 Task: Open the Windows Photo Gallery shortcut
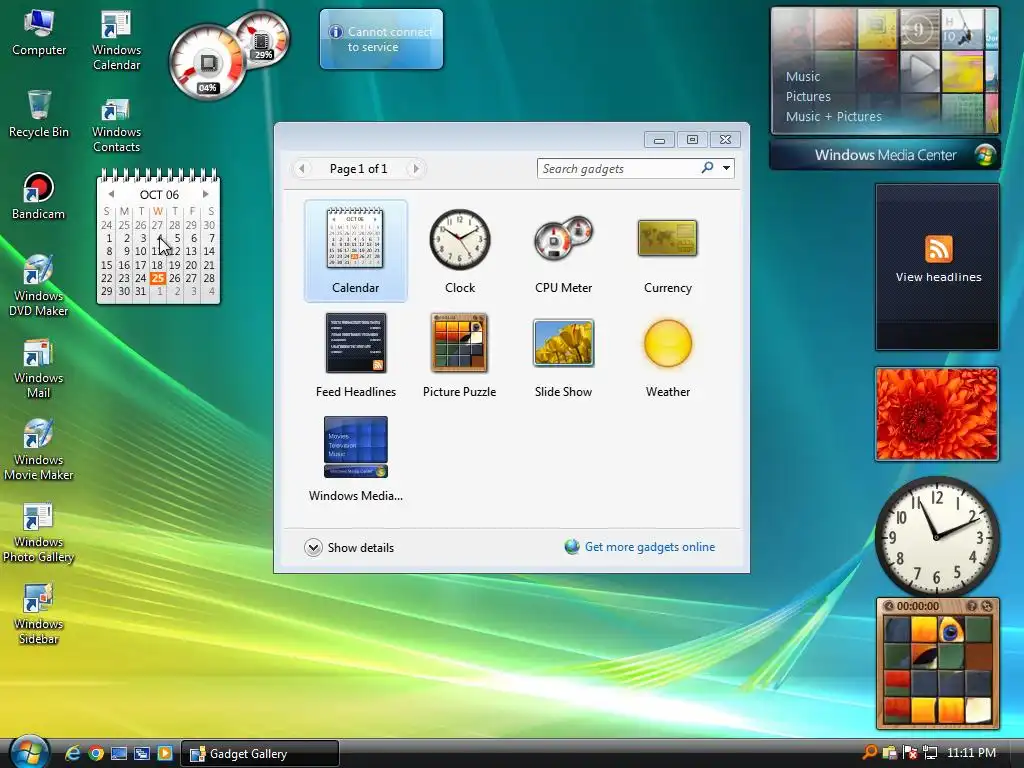(39, 532)
